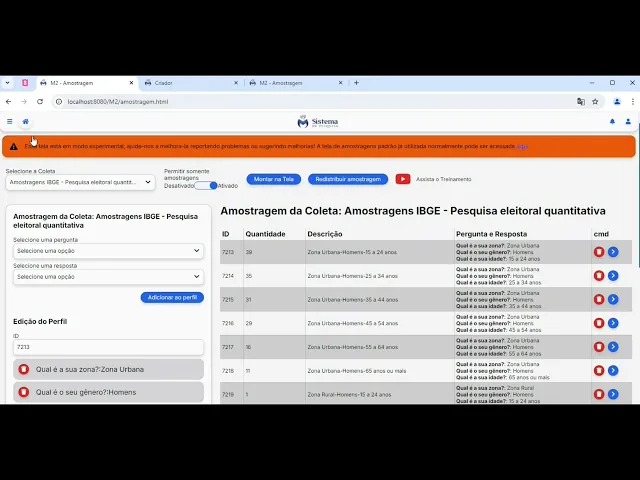Open row 7217 with blue arrow
Viewport: 640px width, 480px height.
point(613,347)
